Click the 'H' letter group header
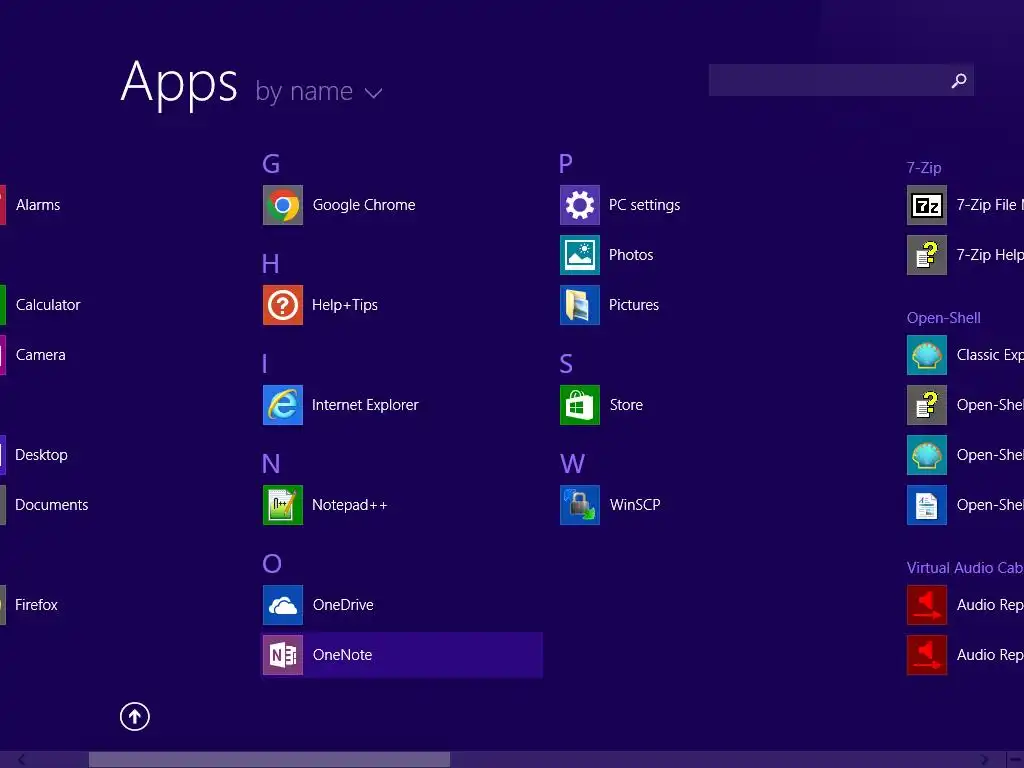 point(270,264)
